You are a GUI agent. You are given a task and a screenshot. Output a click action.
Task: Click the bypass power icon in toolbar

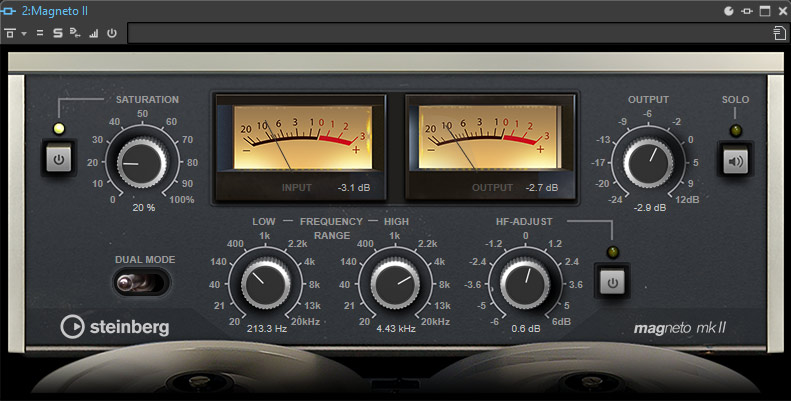tap(112, 34)
